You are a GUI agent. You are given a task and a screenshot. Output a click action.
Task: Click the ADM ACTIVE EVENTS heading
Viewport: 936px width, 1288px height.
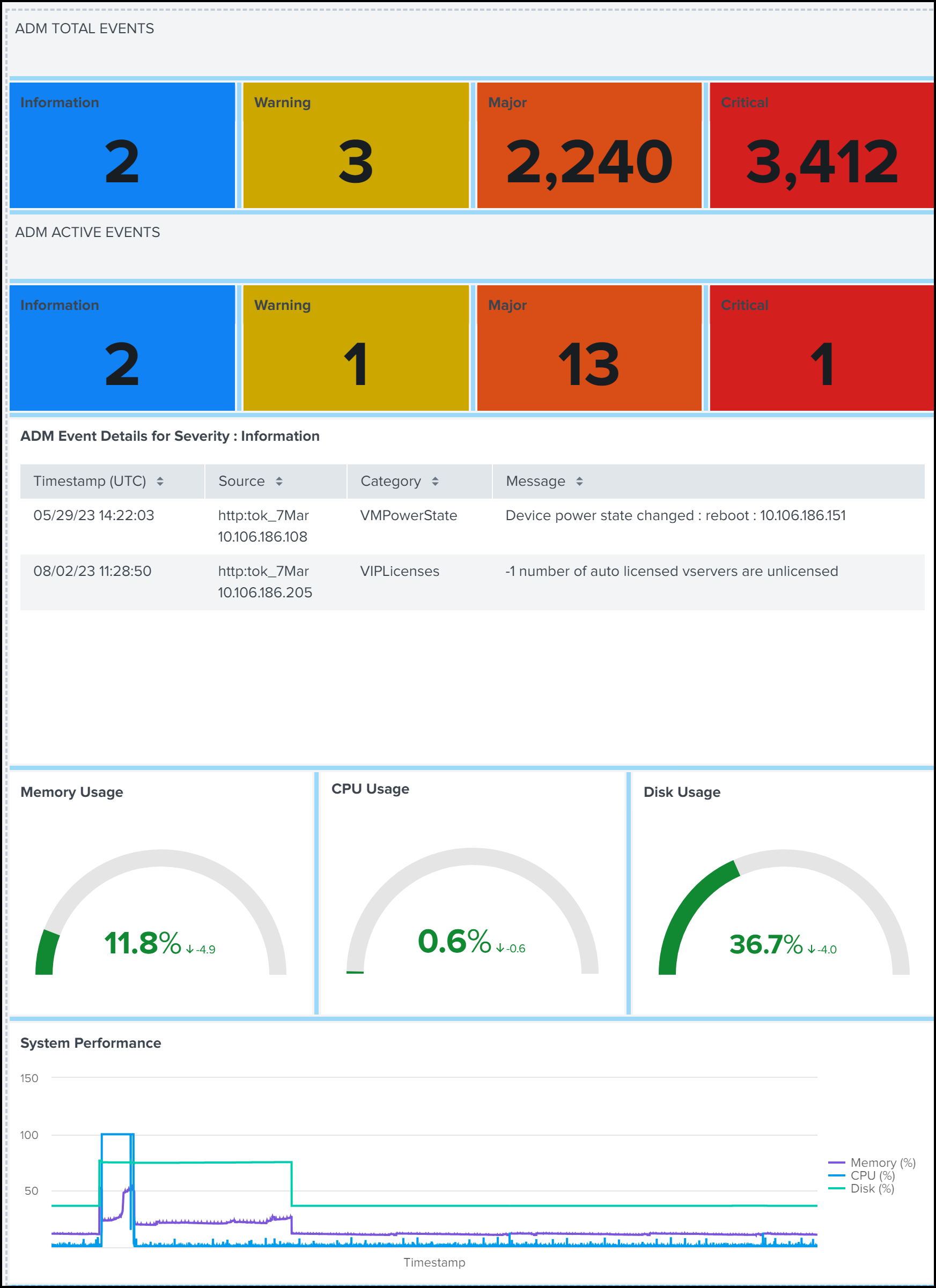coord(87,232)
